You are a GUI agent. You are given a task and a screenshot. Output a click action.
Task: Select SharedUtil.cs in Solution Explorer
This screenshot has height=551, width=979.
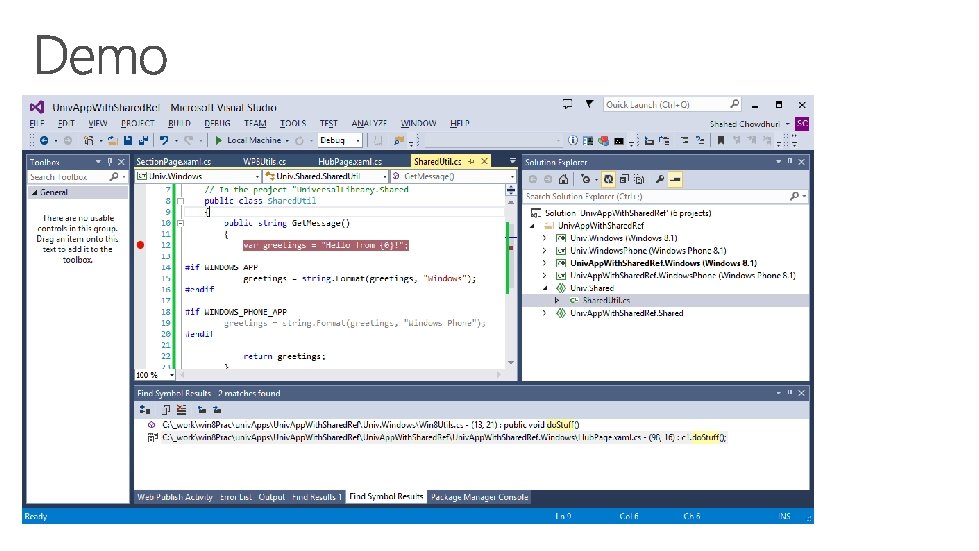click(606, 301)
